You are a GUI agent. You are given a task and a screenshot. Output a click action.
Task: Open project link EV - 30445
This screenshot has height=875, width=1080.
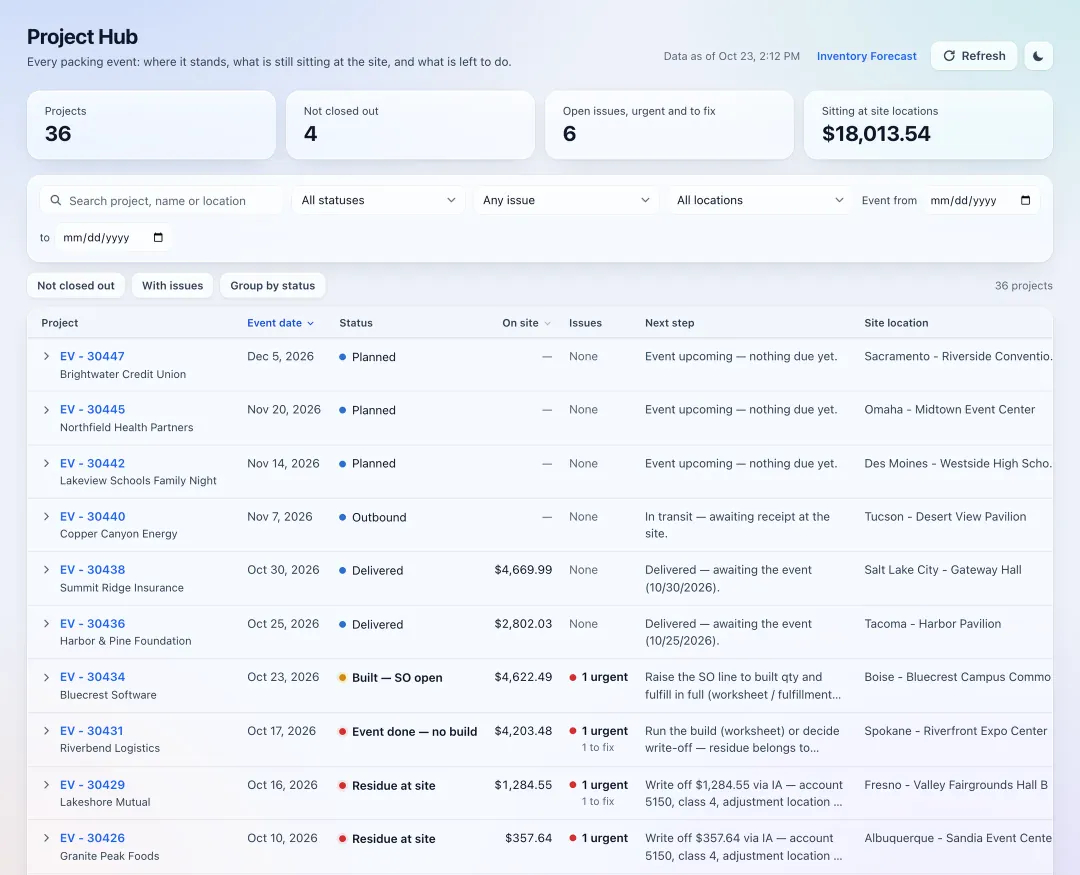(92, 409)
